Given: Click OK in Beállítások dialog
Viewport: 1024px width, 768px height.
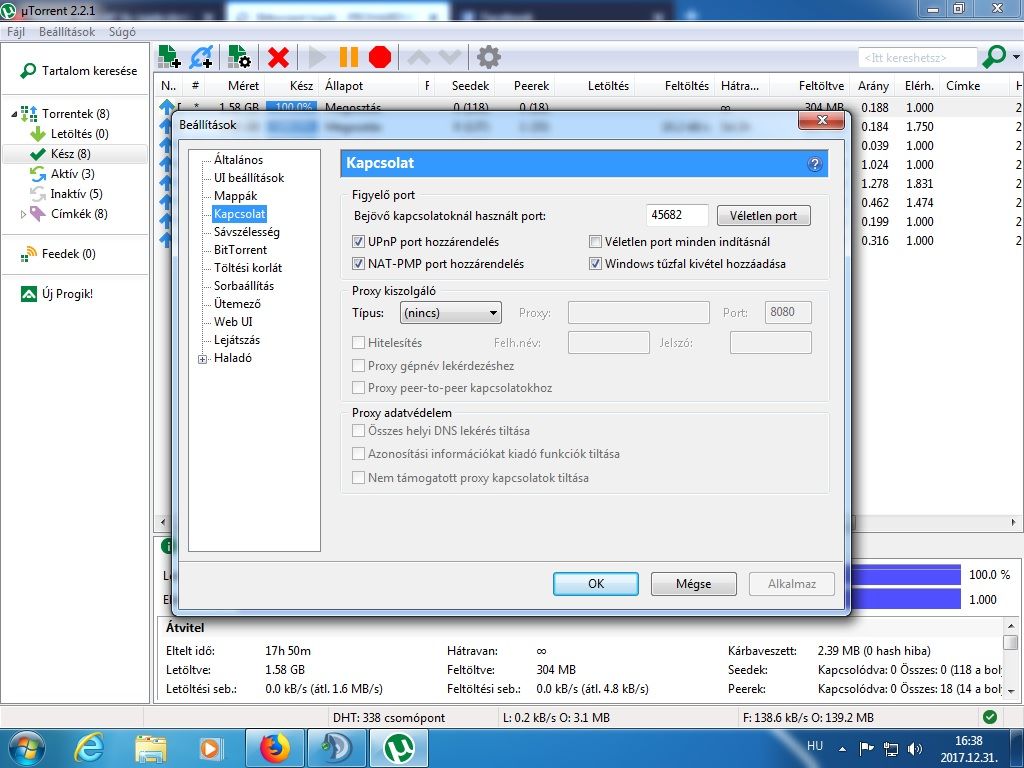Looking at the screenshot, I should click(x=596, y=584).
